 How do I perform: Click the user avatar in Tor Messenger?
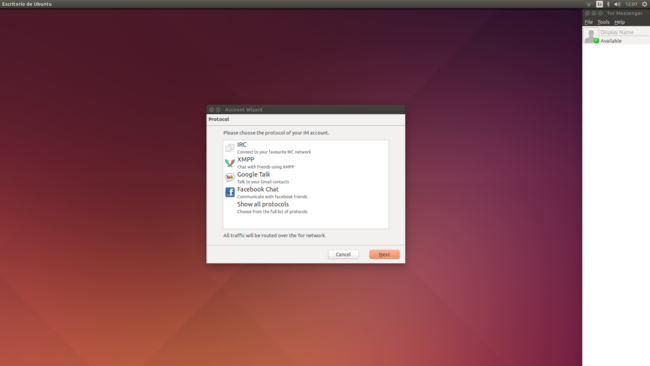tap(590, 35)
